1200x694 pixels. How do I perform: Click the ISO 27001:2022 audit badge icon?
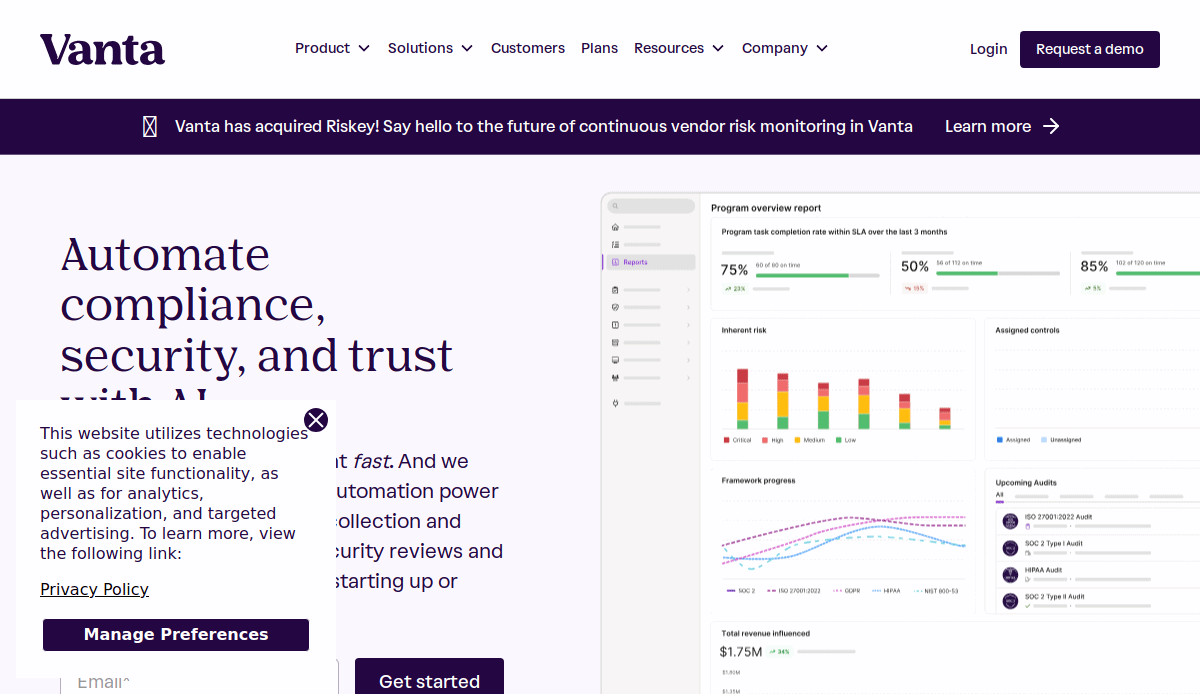(1010, 521)
